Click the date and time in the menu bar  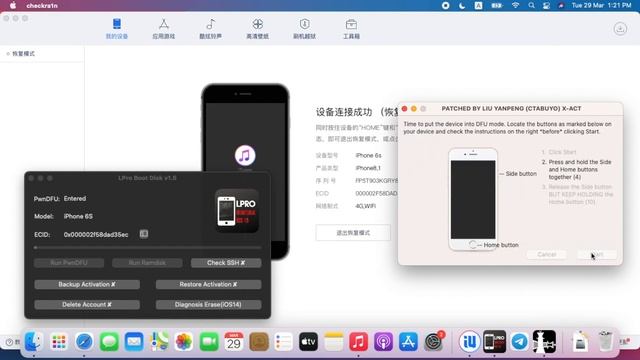pos(601,5)
